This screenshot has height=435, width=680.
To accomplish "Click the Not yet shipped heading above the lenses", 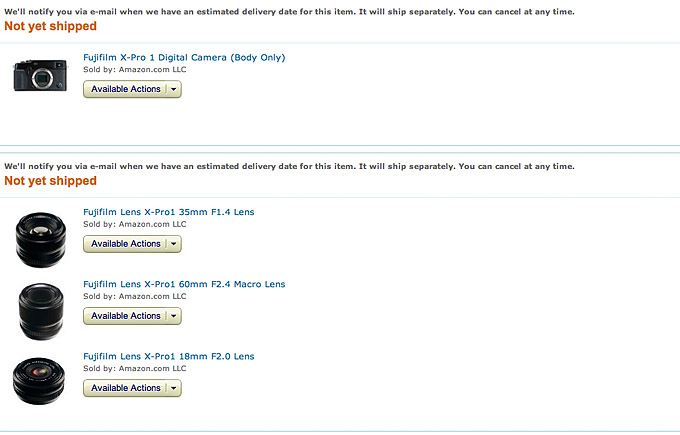I will click(50, 181).
